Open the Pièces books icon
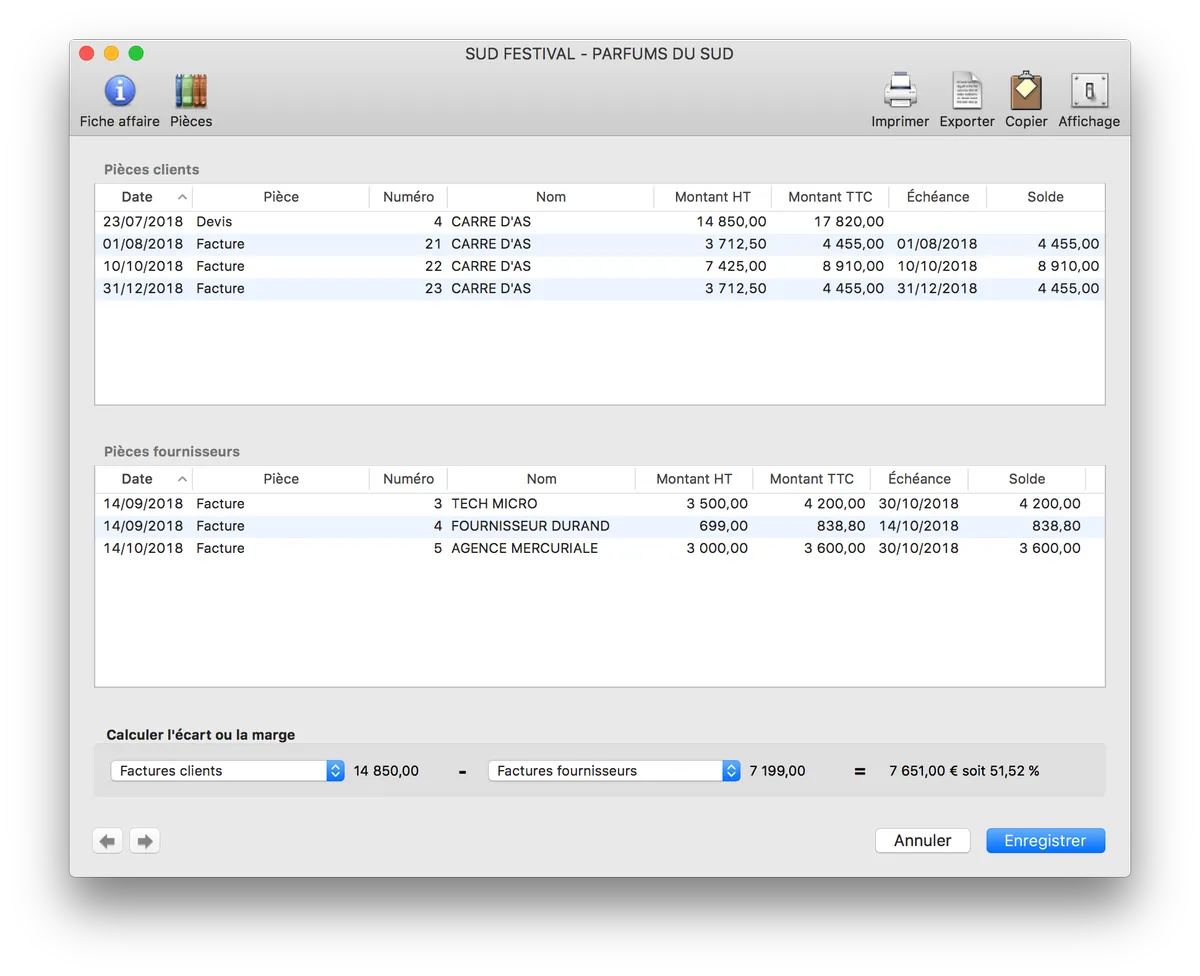The height and width of the screenshot is (976, 1200). [x=191, y=91]
